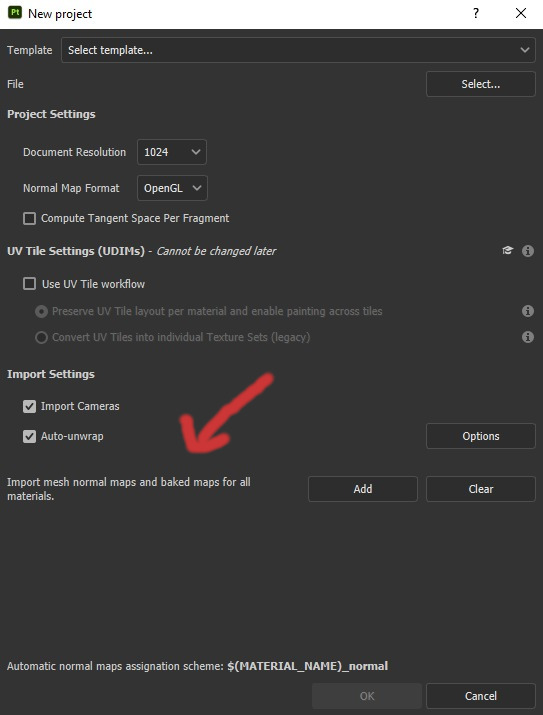Click the Substance Painter Pt logo icon
The width and height of the screenshot is (543, 715).
pyautogui.click(x=15, y=13)
